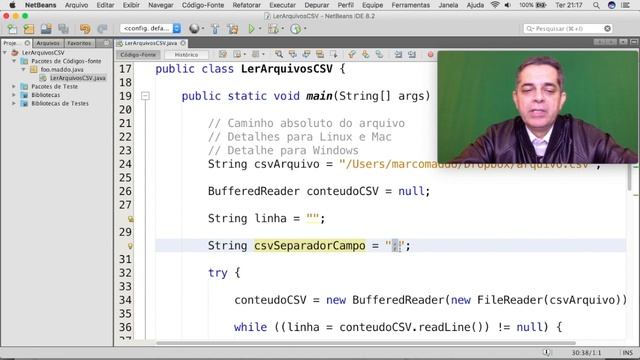
Task: Click the Last Edit editor toolbar icon
Action: 222,54
